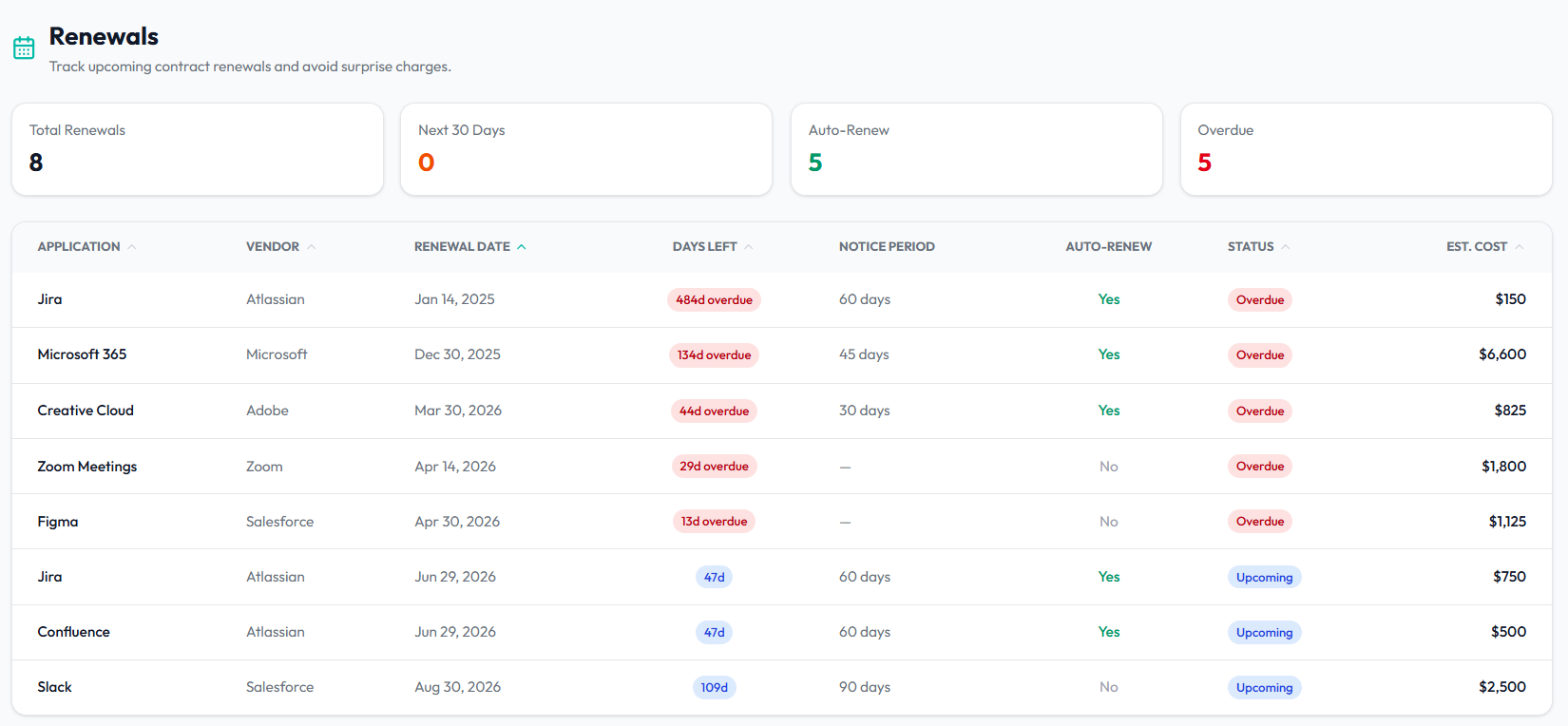This screenshot has width=1568, height=726.
Task: Click the 'Yes' auto-renew value for Confluence
Action: (x=1109, y=632)
